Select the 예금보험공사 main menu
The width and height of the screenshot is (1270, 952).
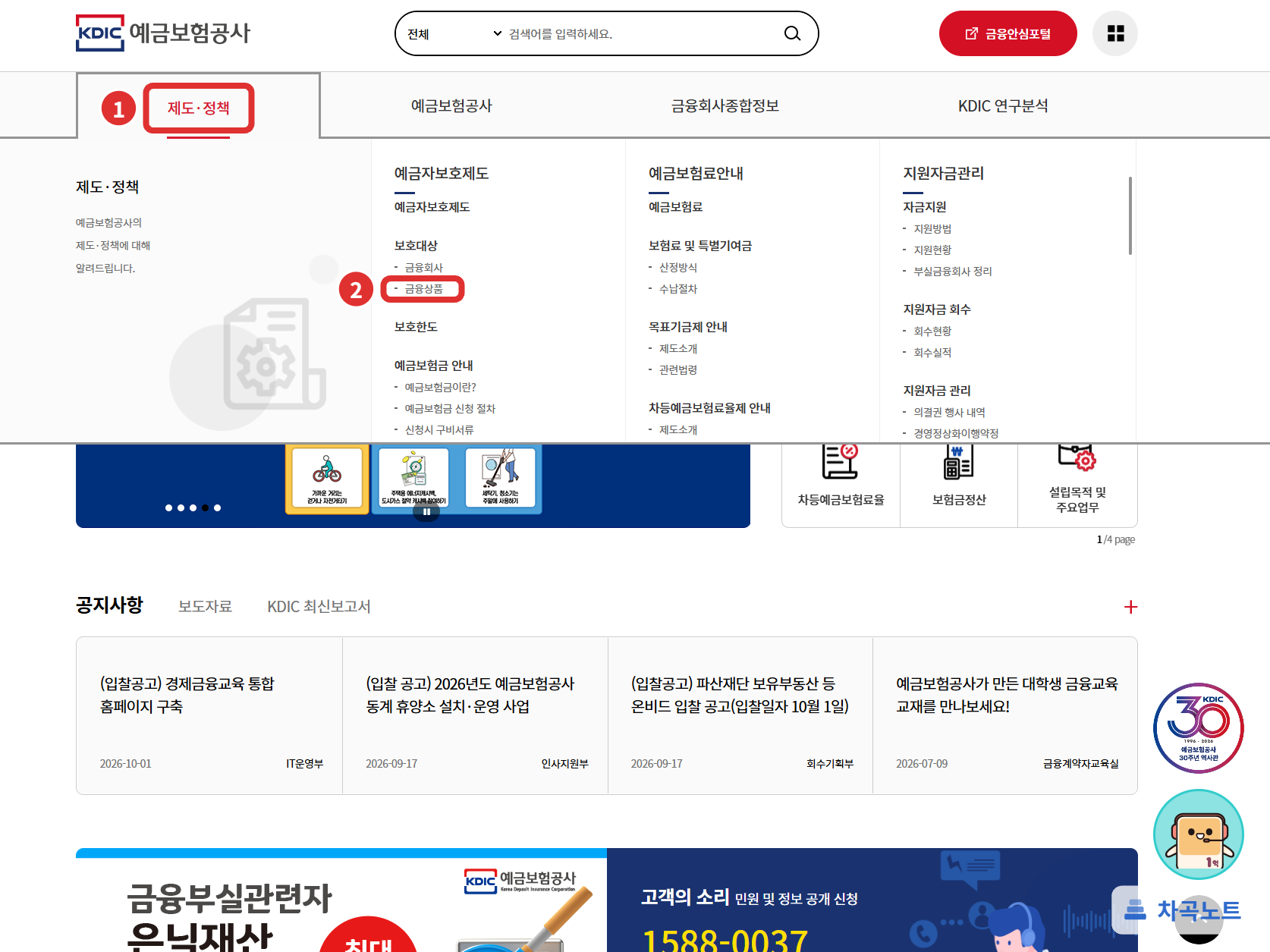tap(451, 106)
